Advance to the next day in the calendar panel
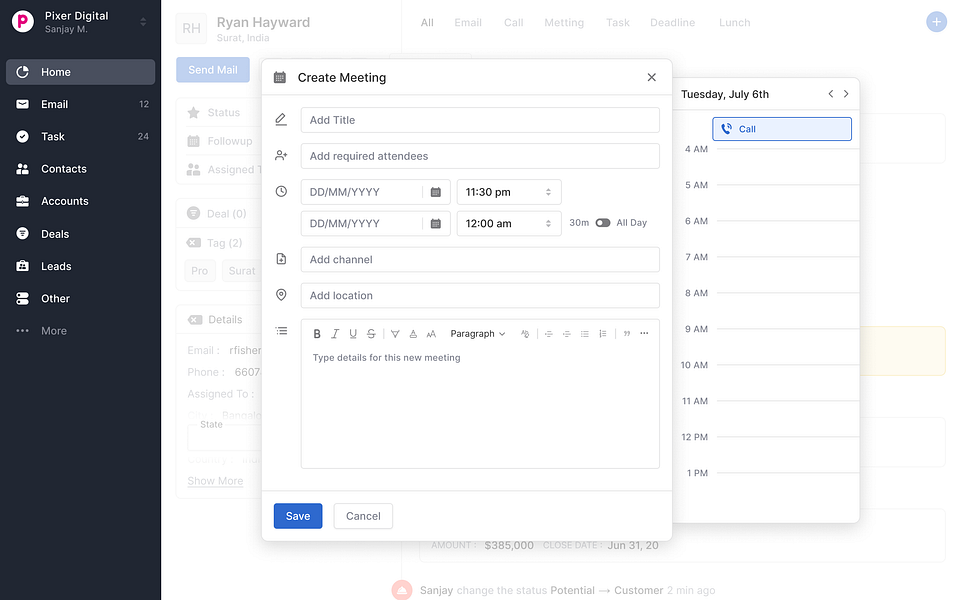 coord(846,93)
